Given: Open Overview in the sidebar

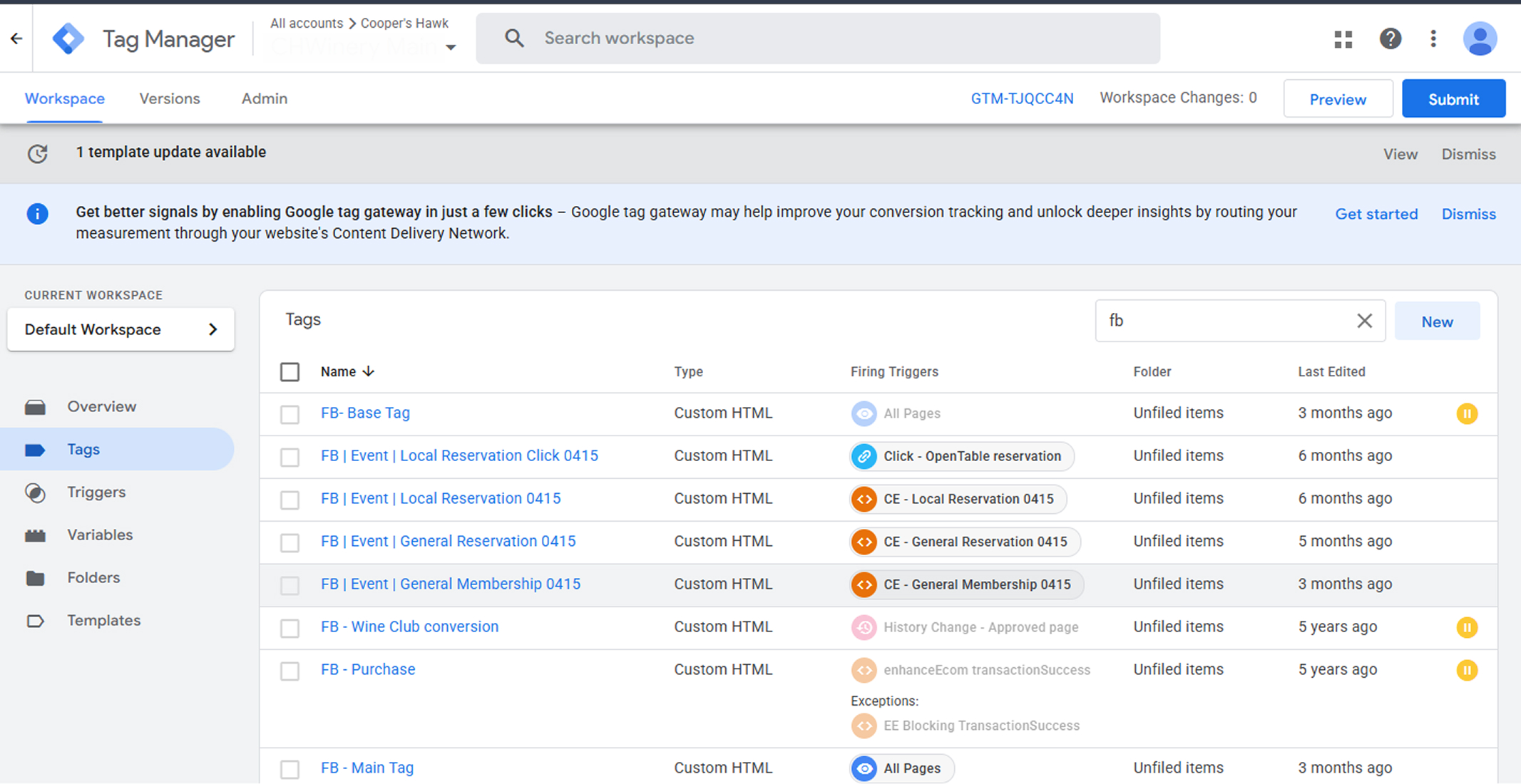Looking at the screenshot, I should [101, 406].
